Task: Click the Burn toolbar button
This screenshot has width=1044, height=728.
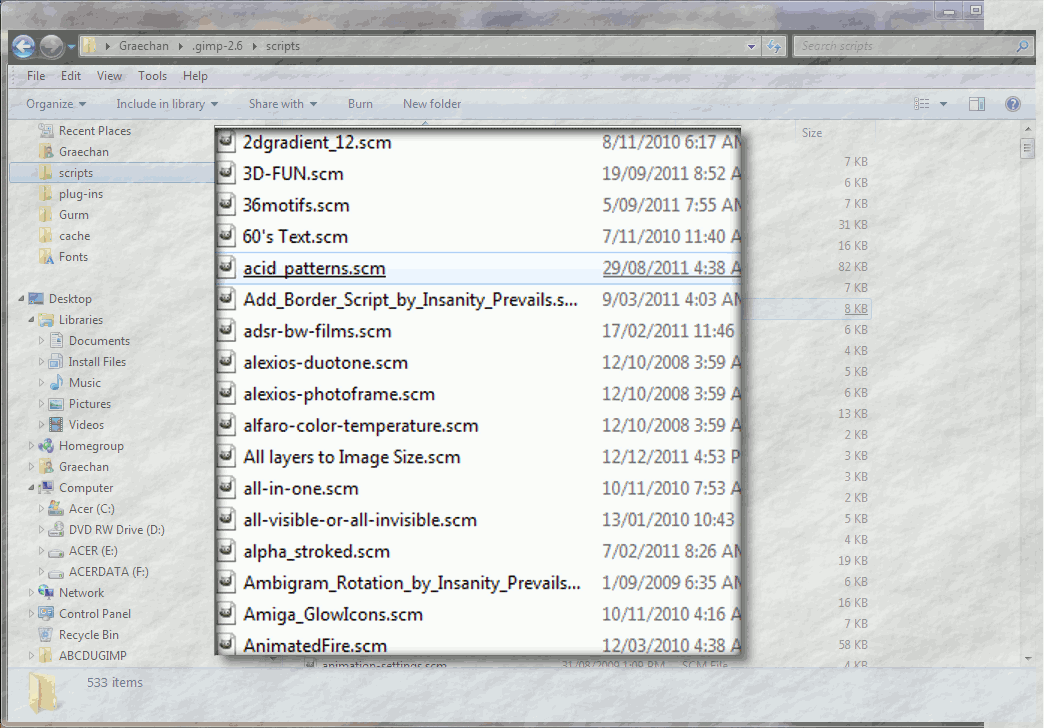Action: click(x=360, y=104)
